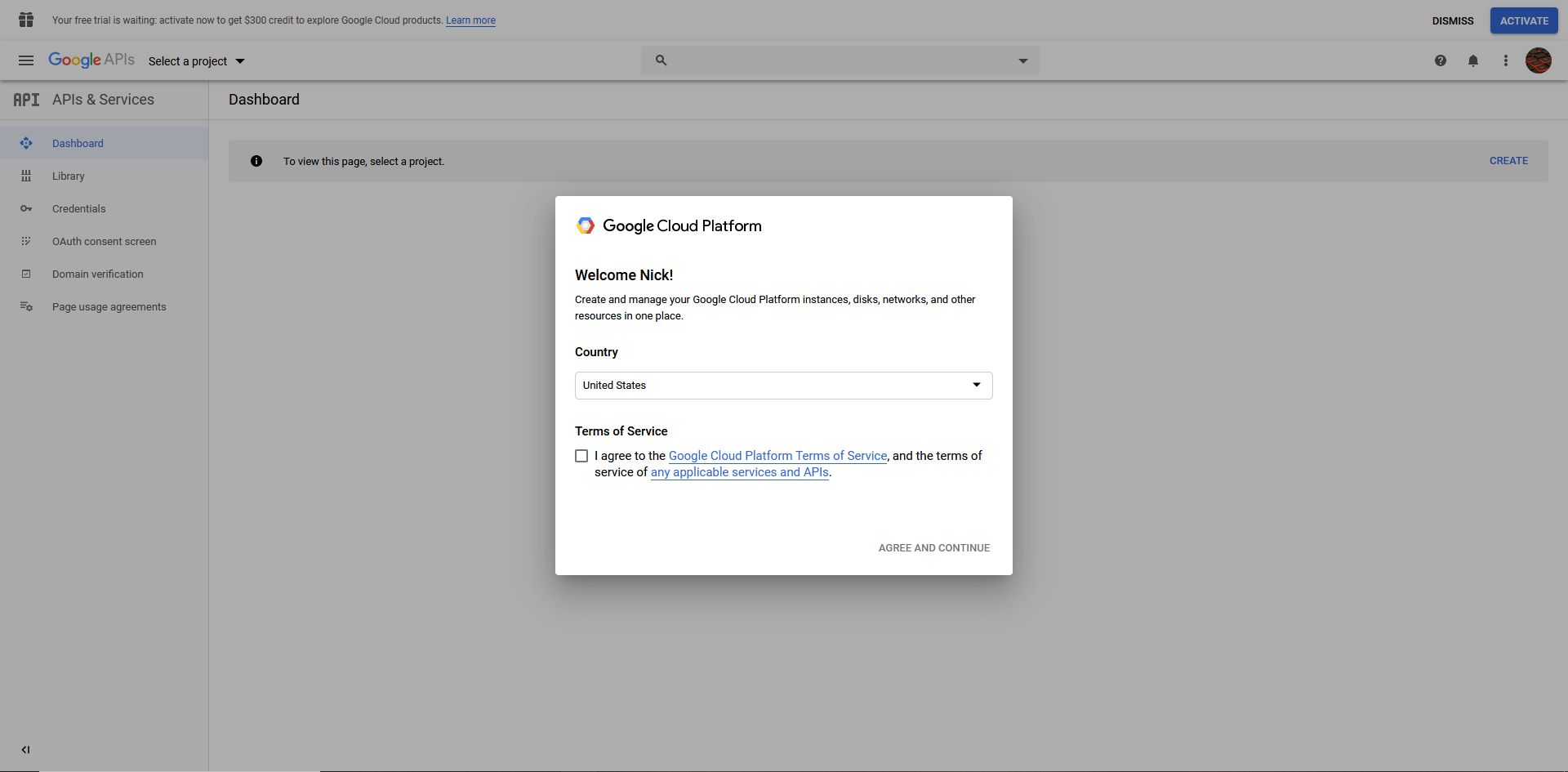Click the Credentials key icon

point(26,208)
